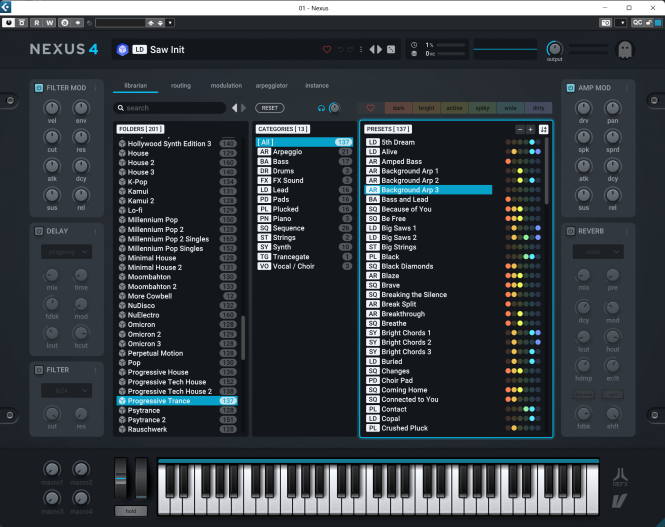This screenshot has height=527, width=665.
Task: Switch to the librarian tab
Action: tap(136, 86)
